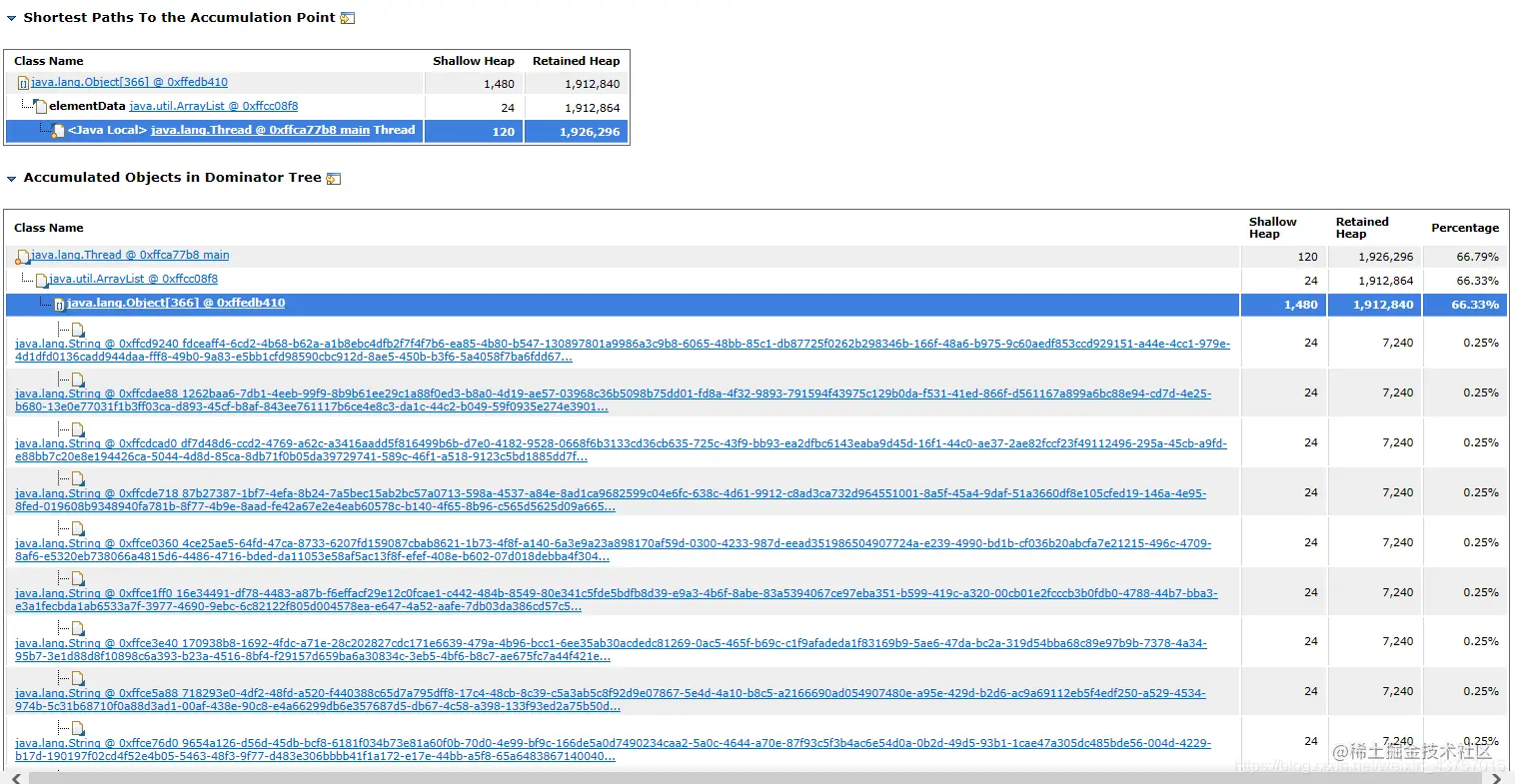Click Retained Heap header in Shortest Paths table

pyautogui.click(x=576, y=61)
